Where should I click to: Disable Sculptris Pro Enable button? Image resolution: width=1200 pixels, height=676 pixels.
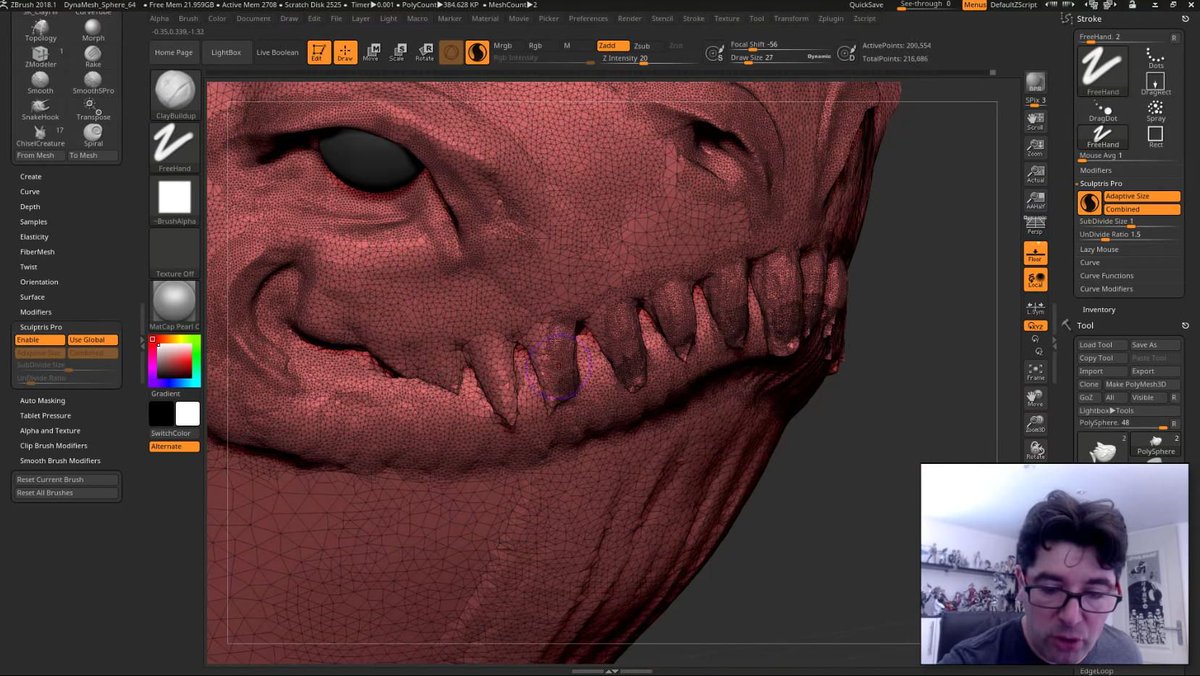coord(40,340)
